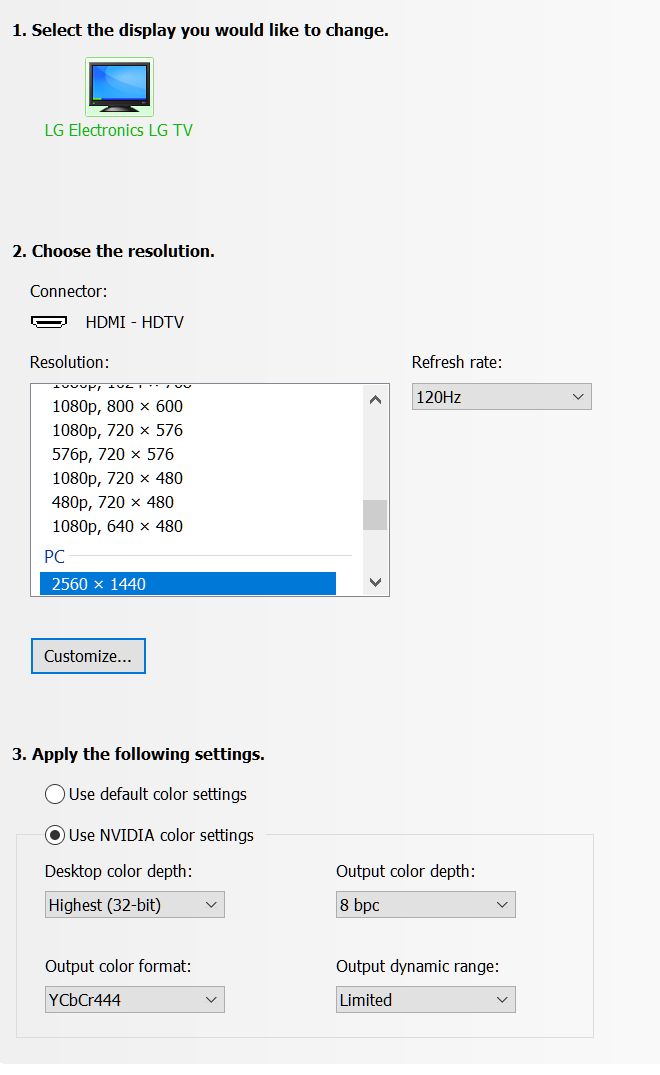Viewport: 660px width, 1075px height.
Task: Select the LG Electronics LG TV display icon
Action: (119, 86)
